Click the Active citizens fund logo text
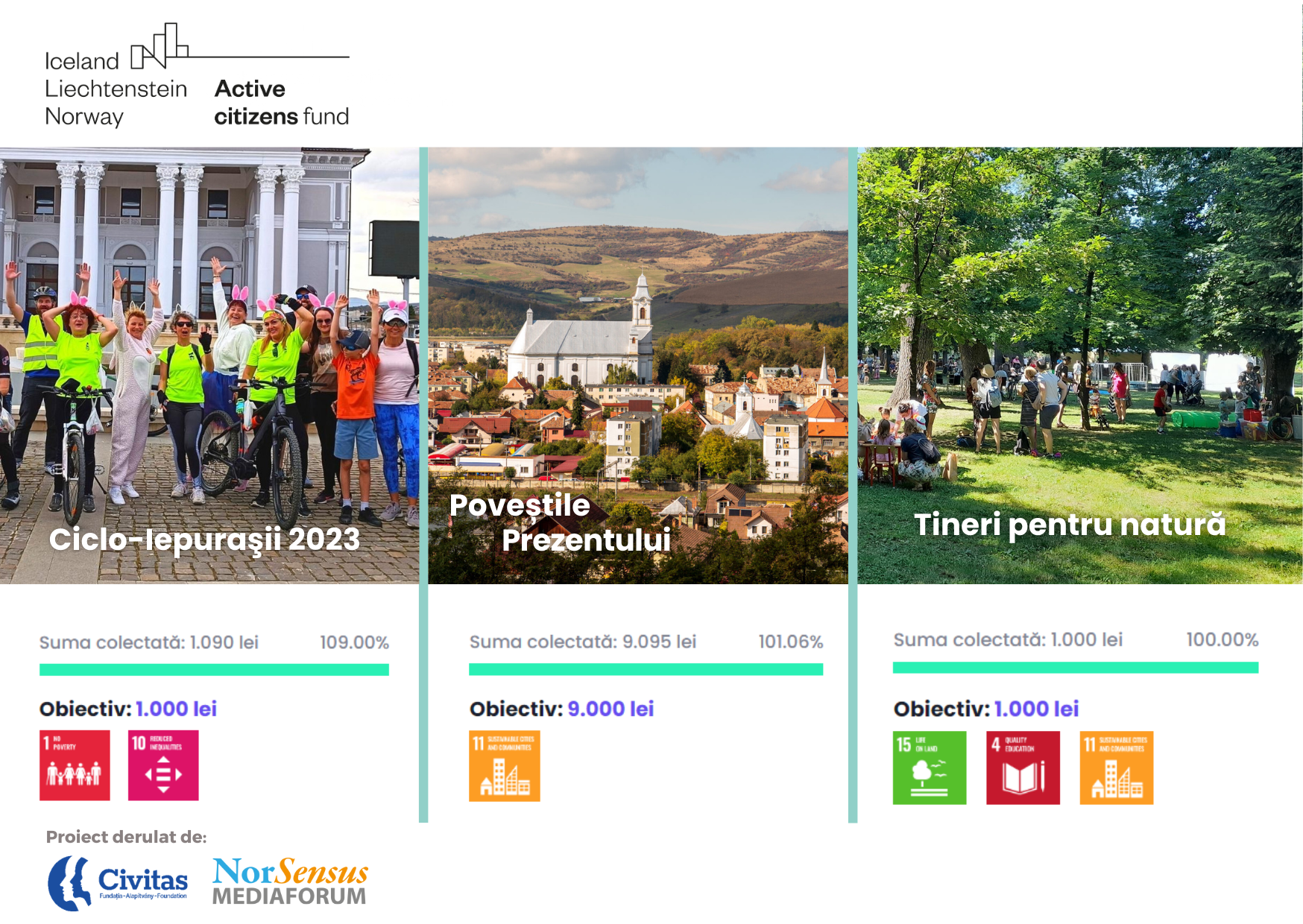This screenshot has width=1303, height=924. (281, 102)
